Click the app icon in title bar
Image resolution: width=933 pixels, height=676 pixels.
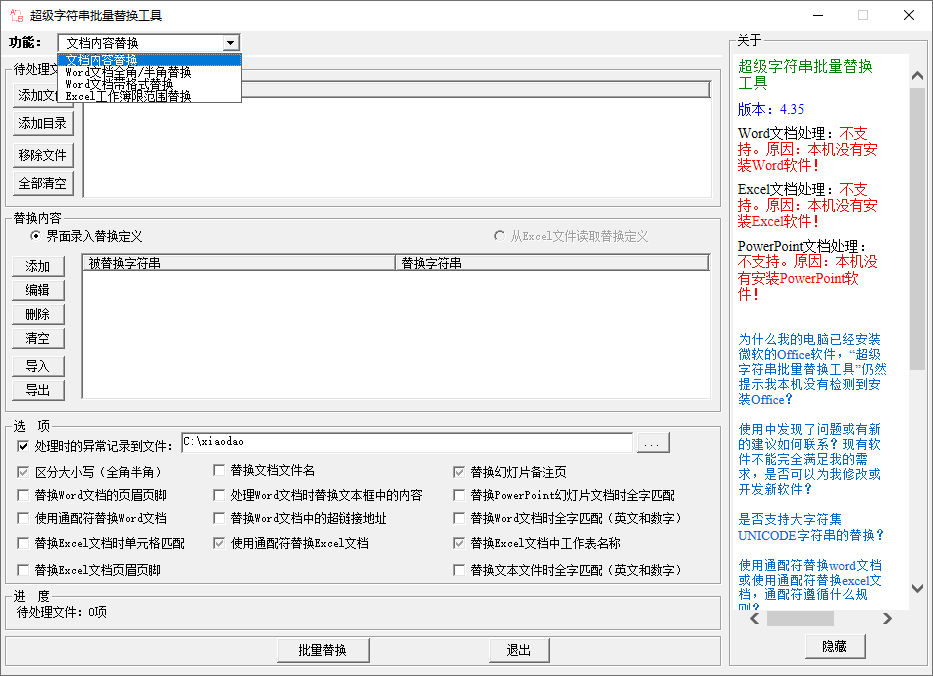coord(17,15)
